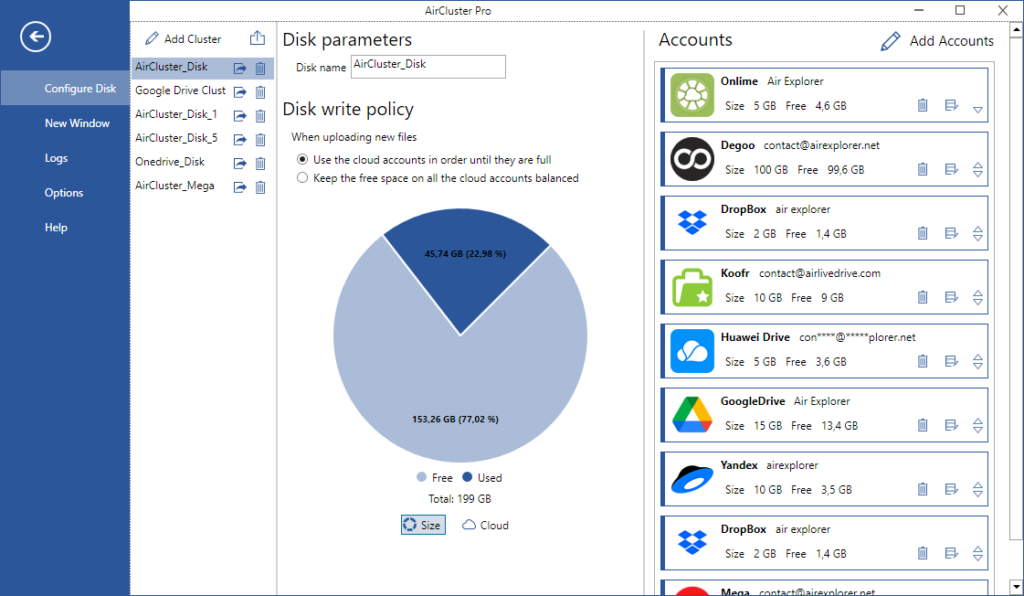The image size is (1024, 596).
Task: Click the import icon above the cluster list
Action: click(x=257, y=37)
